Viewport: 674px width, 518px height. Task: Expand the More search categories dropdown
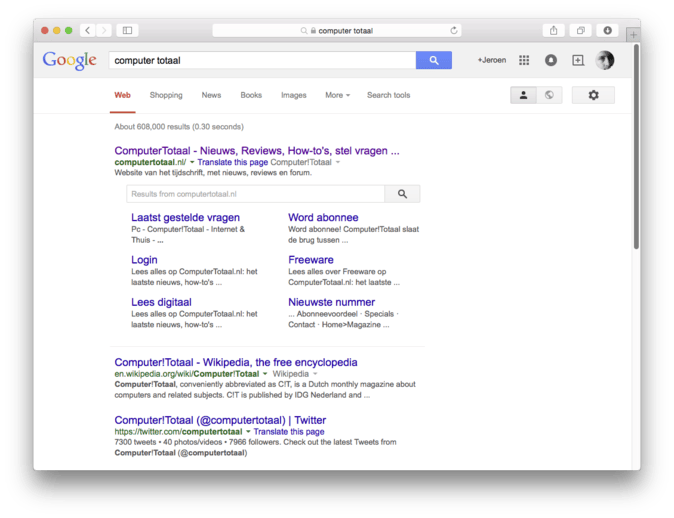click(337, 95)
